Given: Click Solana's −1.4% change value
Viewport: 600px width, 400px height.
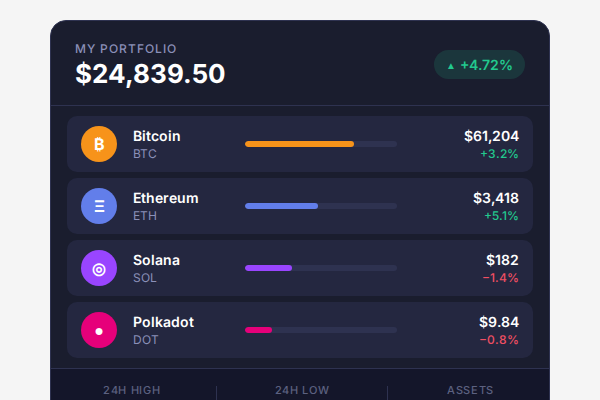Looking at the screenshot, I should click(500, 277).
